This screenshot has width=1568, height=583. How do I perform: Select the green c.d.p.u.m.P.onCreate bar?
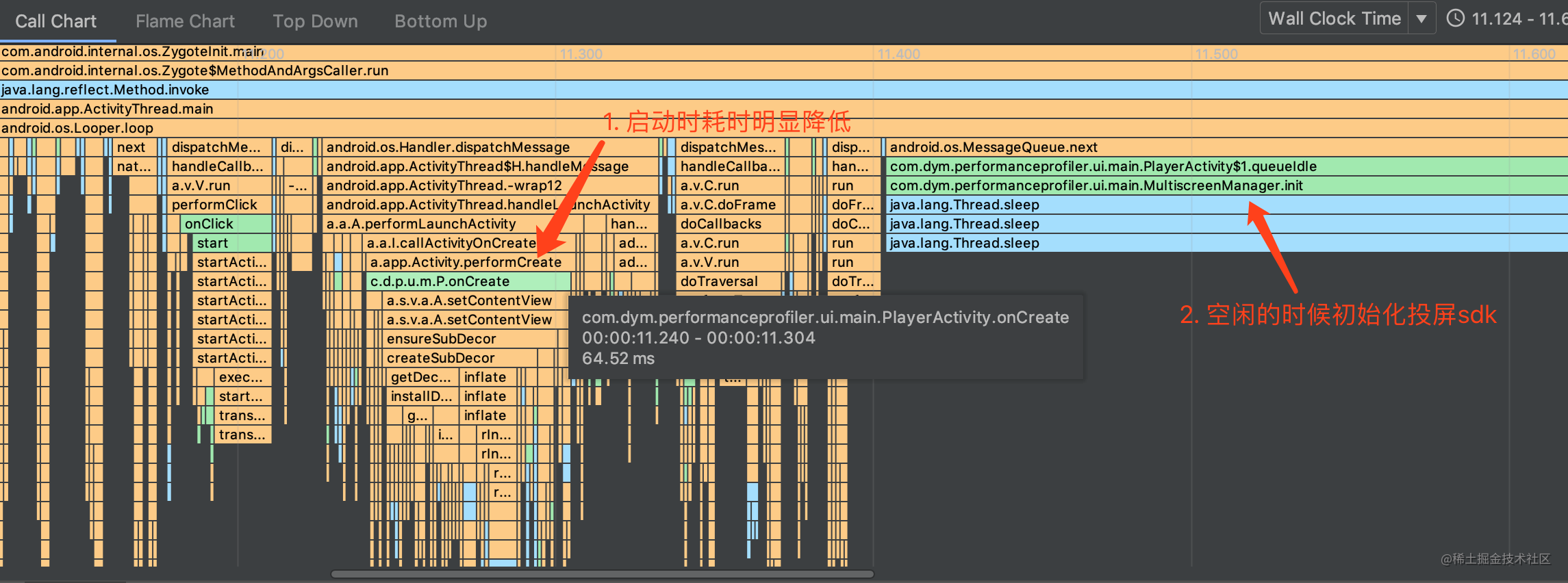[468, 281]
